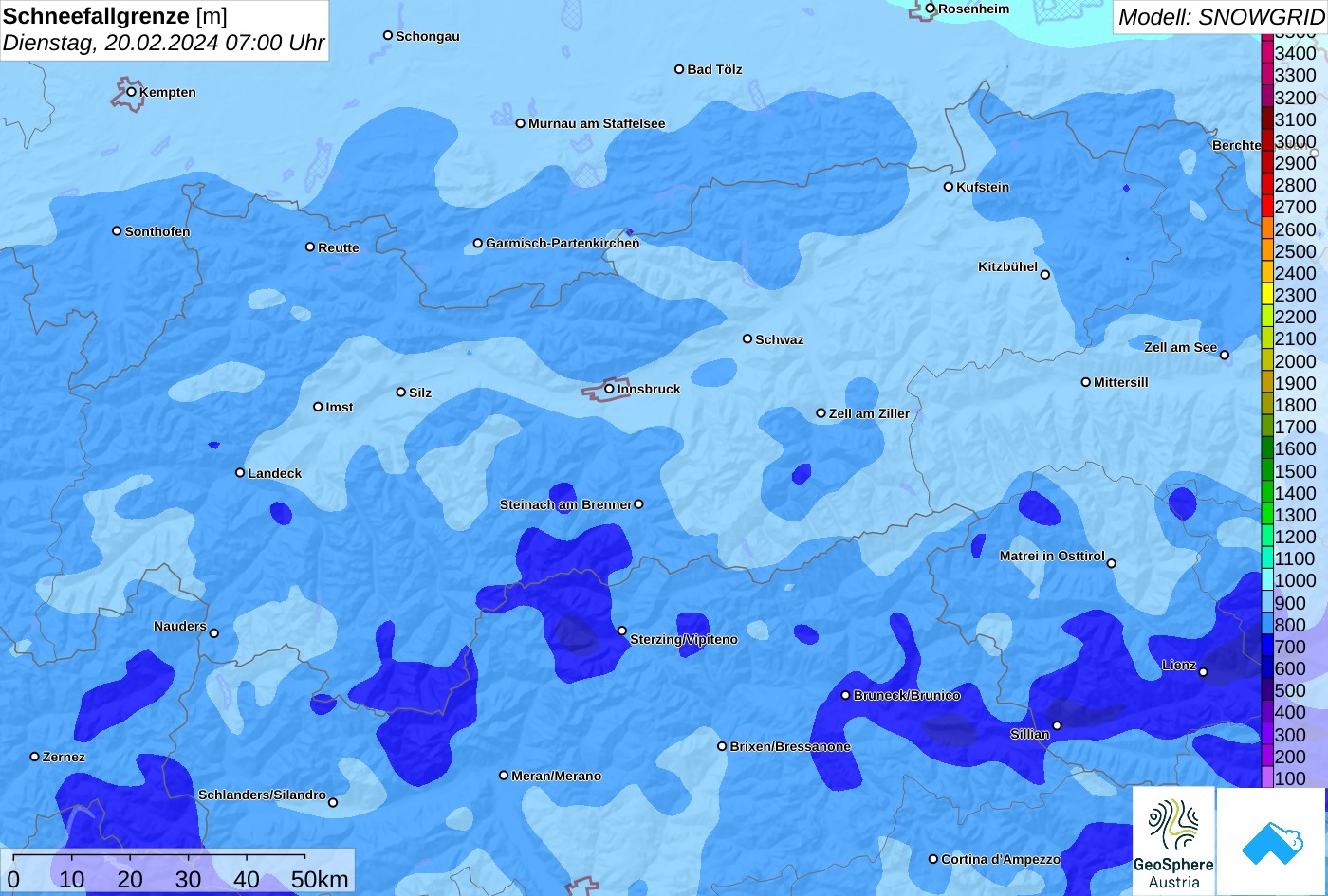Click the Sillian marker circle
The image size is (1328, 896).
[x=1057, y=725]
